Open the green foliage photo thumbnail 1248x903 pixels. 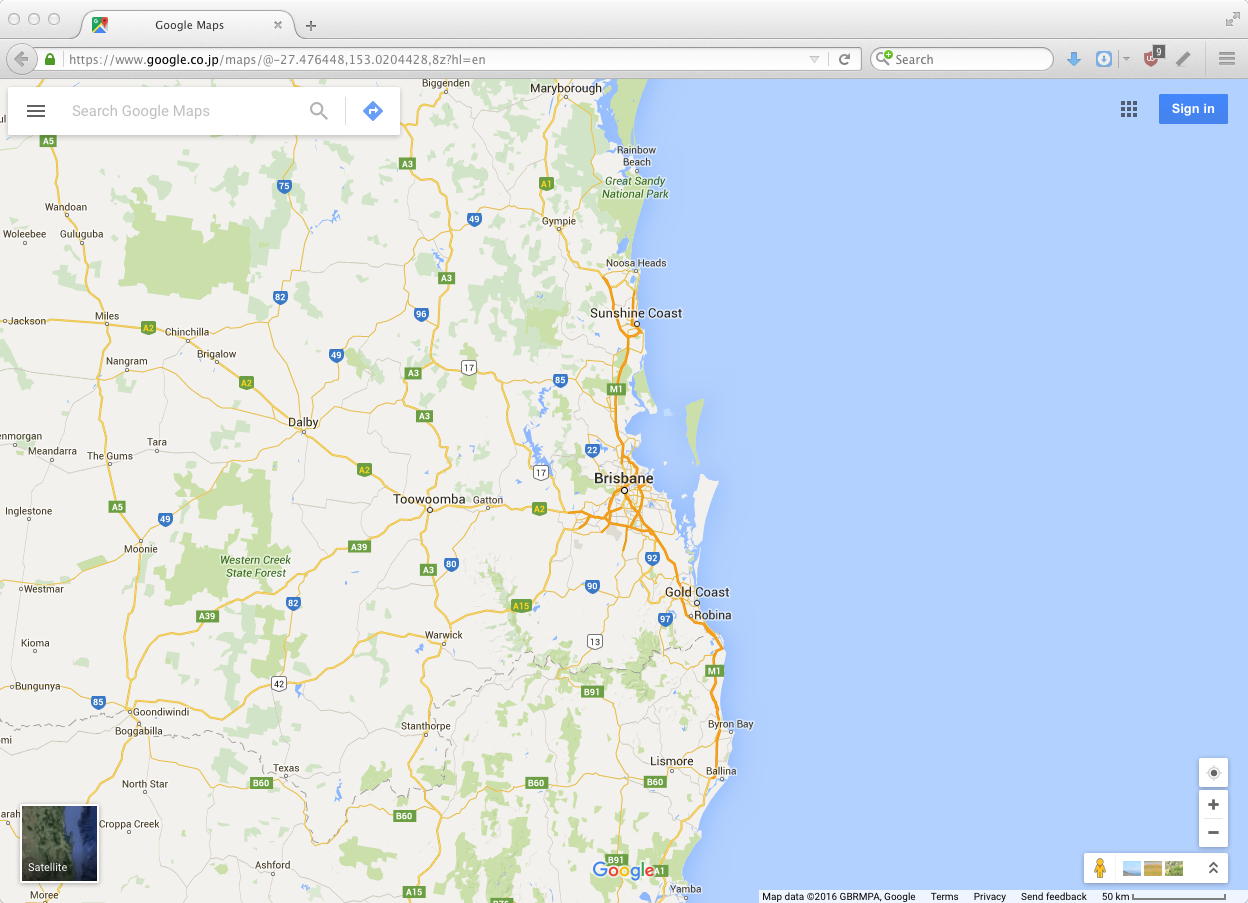coord(1174,868)
